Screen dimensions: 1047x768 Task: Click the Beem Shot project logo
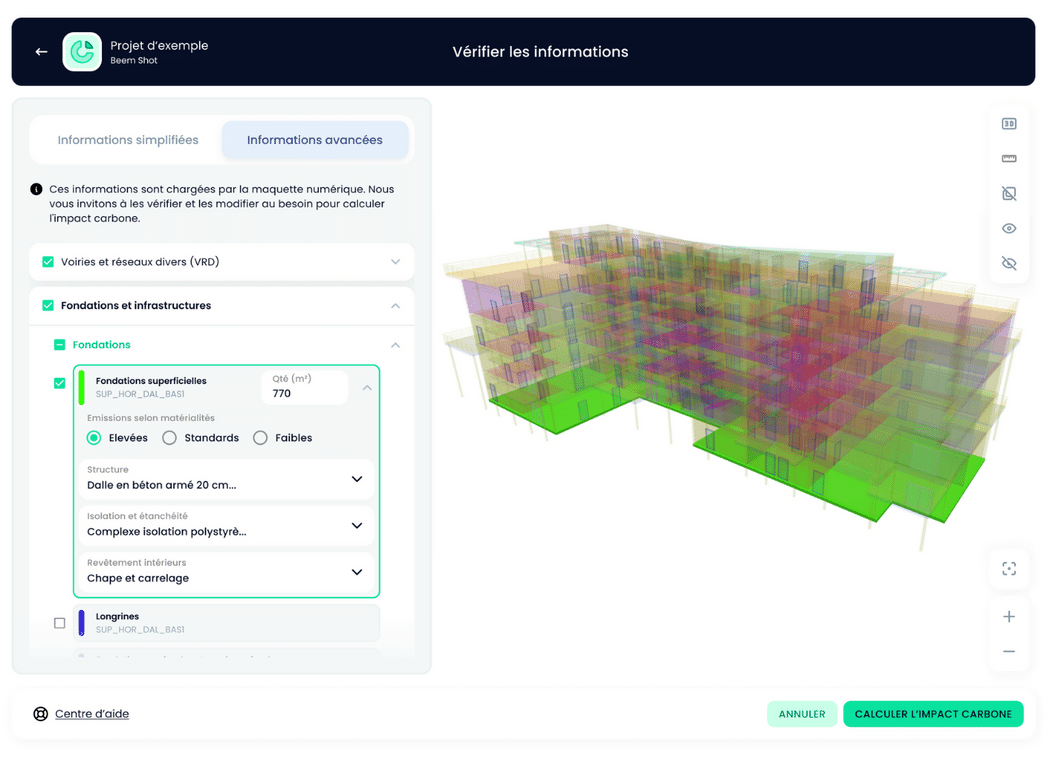click(x=82, y=52)
